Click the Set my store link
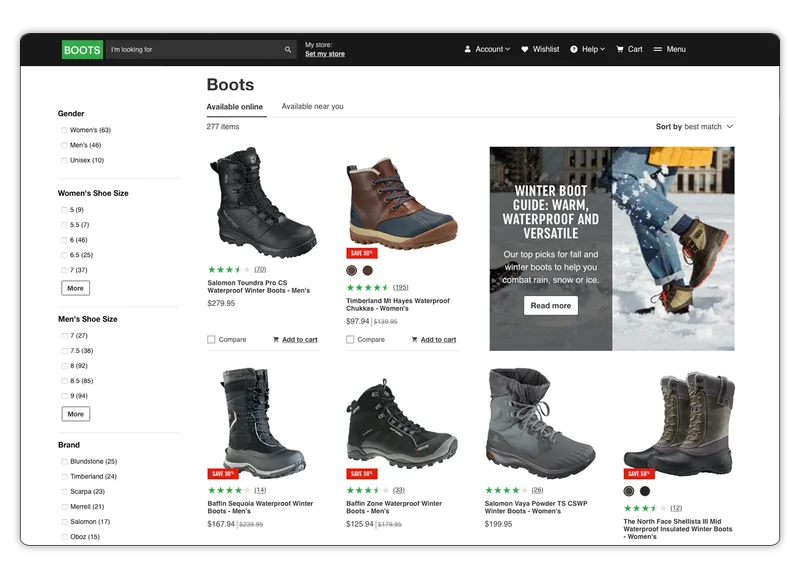This screenshot has height=567, width=800. click(x=324, y=54)
